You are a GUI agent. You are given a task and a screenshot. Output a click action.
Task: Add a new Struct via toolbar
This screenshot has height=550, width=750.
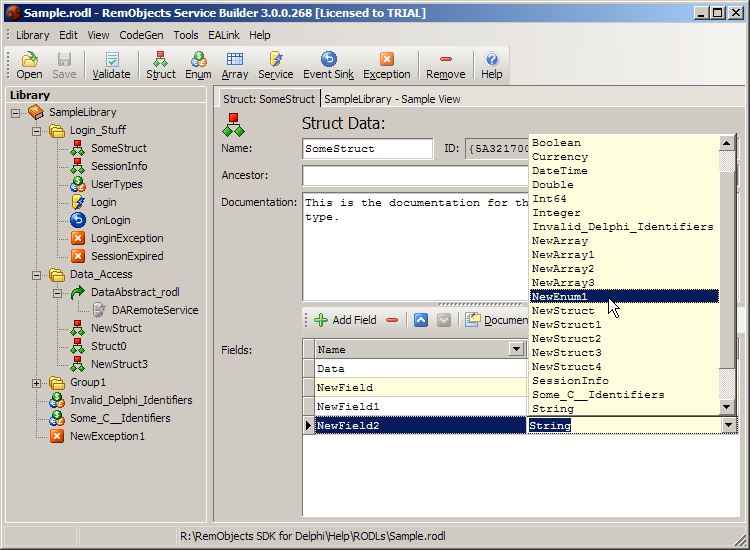point(161,65)
